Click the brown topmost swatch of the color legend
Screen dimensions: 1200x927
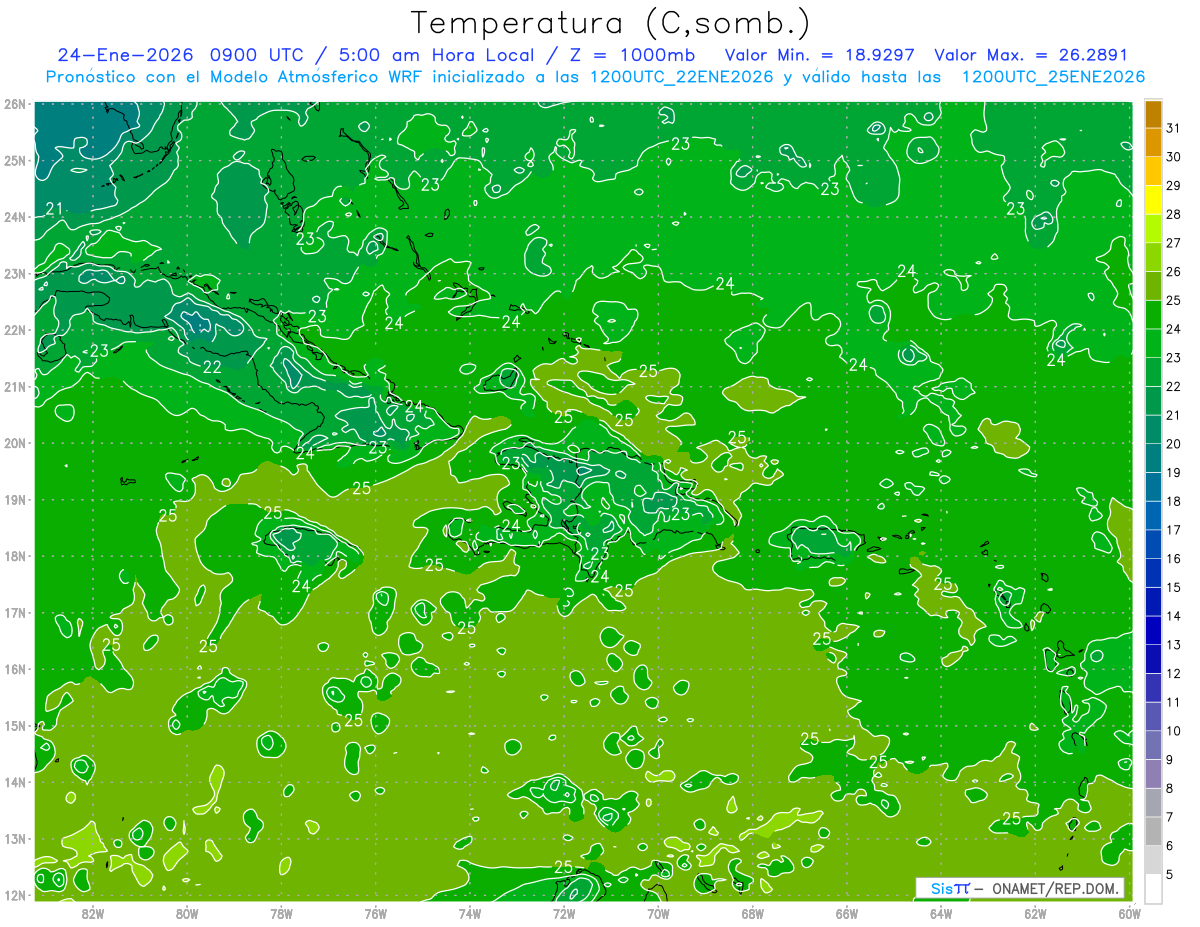(x=1153, y=115)
